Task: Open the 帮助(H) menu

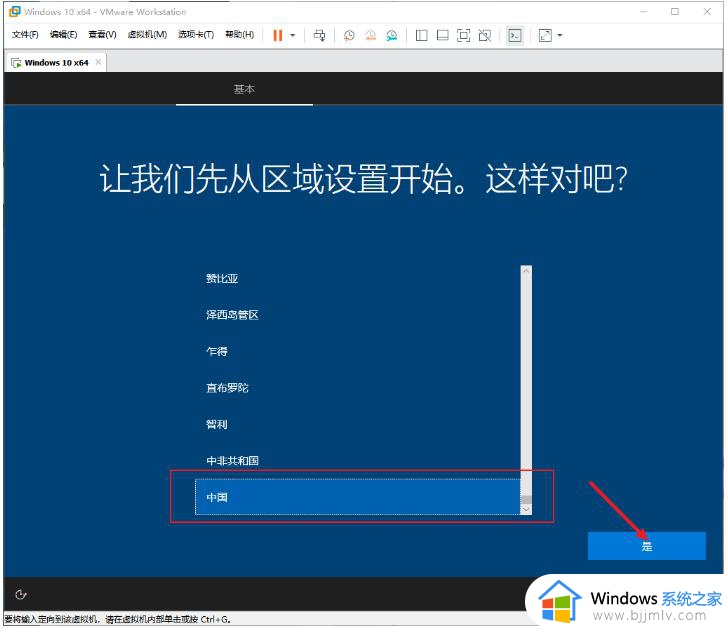Action: click(239, 35)
